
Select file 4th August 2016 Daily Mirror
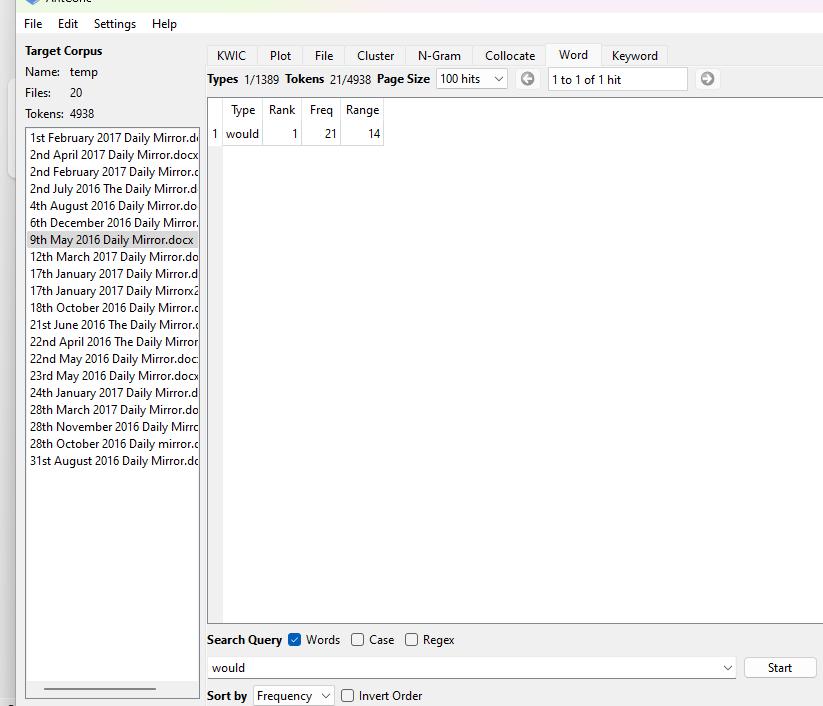(112, 206)
